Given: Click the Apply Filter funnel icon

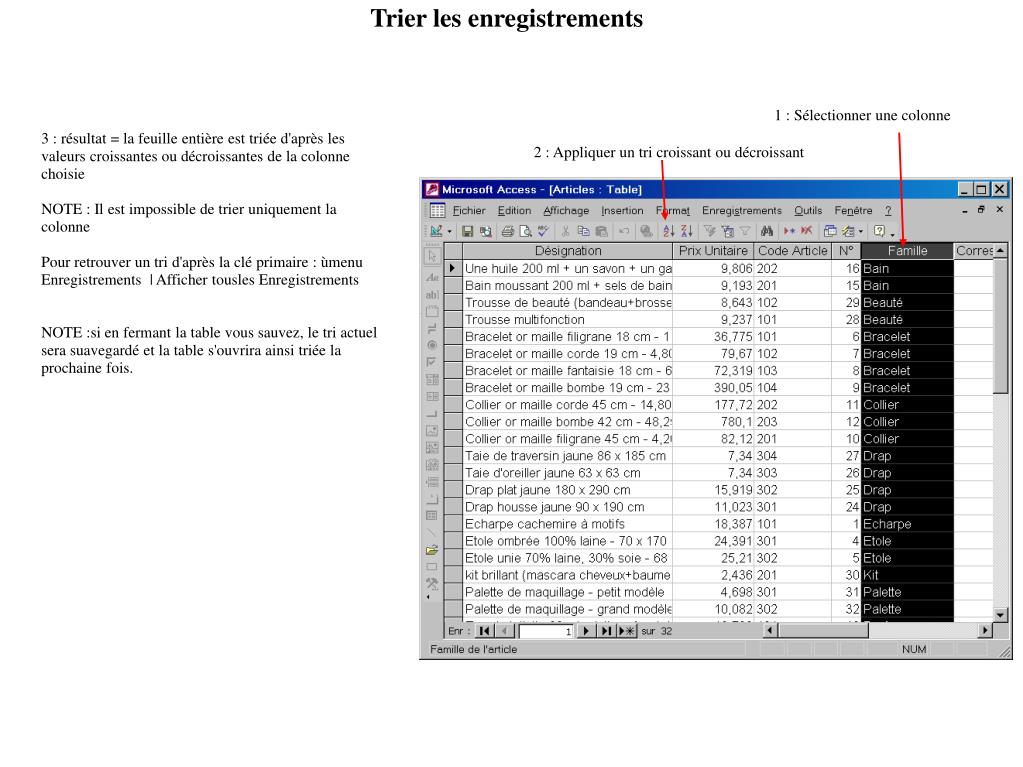Looking at the screenshot, I should click(x=744, y=231).
